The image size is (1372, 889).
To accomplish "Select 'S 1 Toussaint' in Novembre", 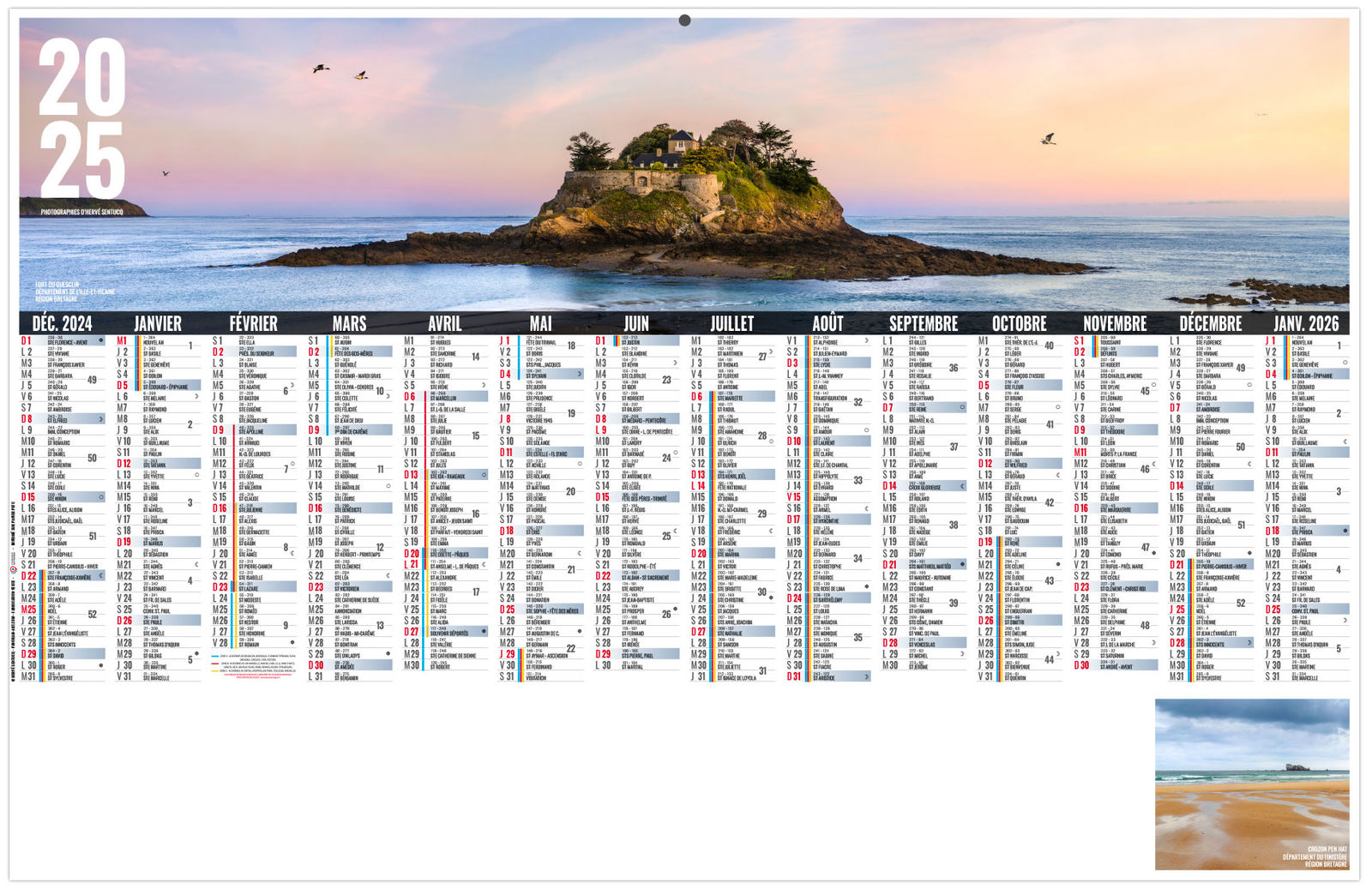I will [x=1115, y=341].
